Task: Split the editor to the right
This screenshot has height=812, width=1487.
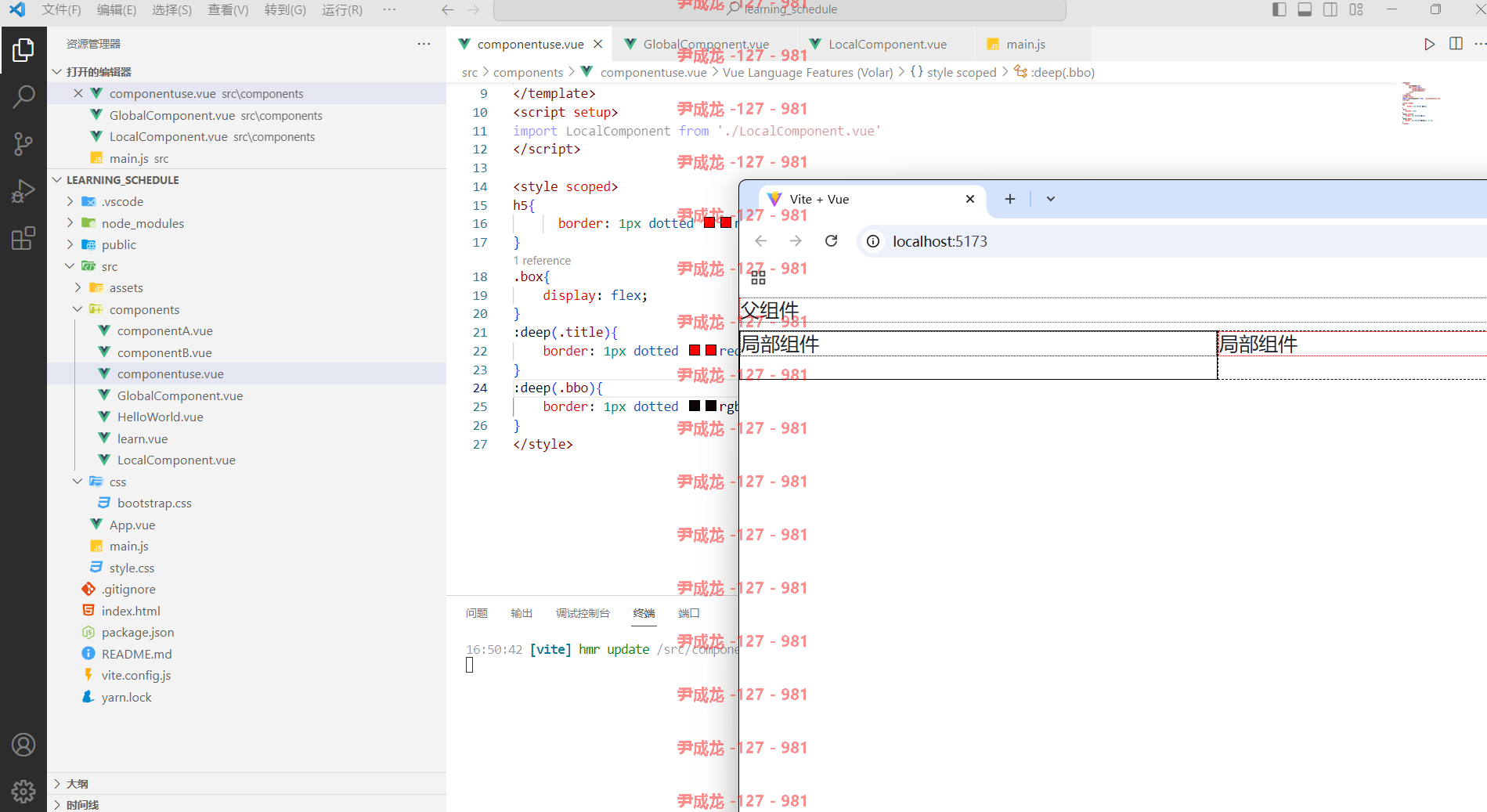Action: click(1456, 44)
